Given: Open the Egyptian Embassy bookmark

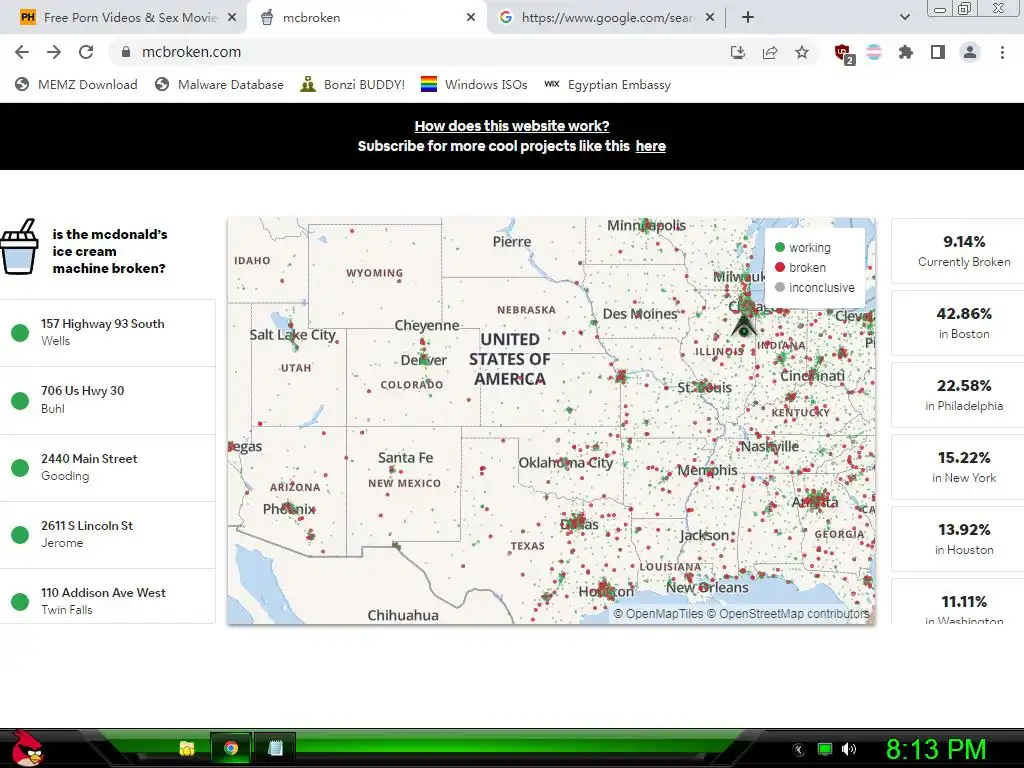Looking at the screenshot, I should [607, 84].
